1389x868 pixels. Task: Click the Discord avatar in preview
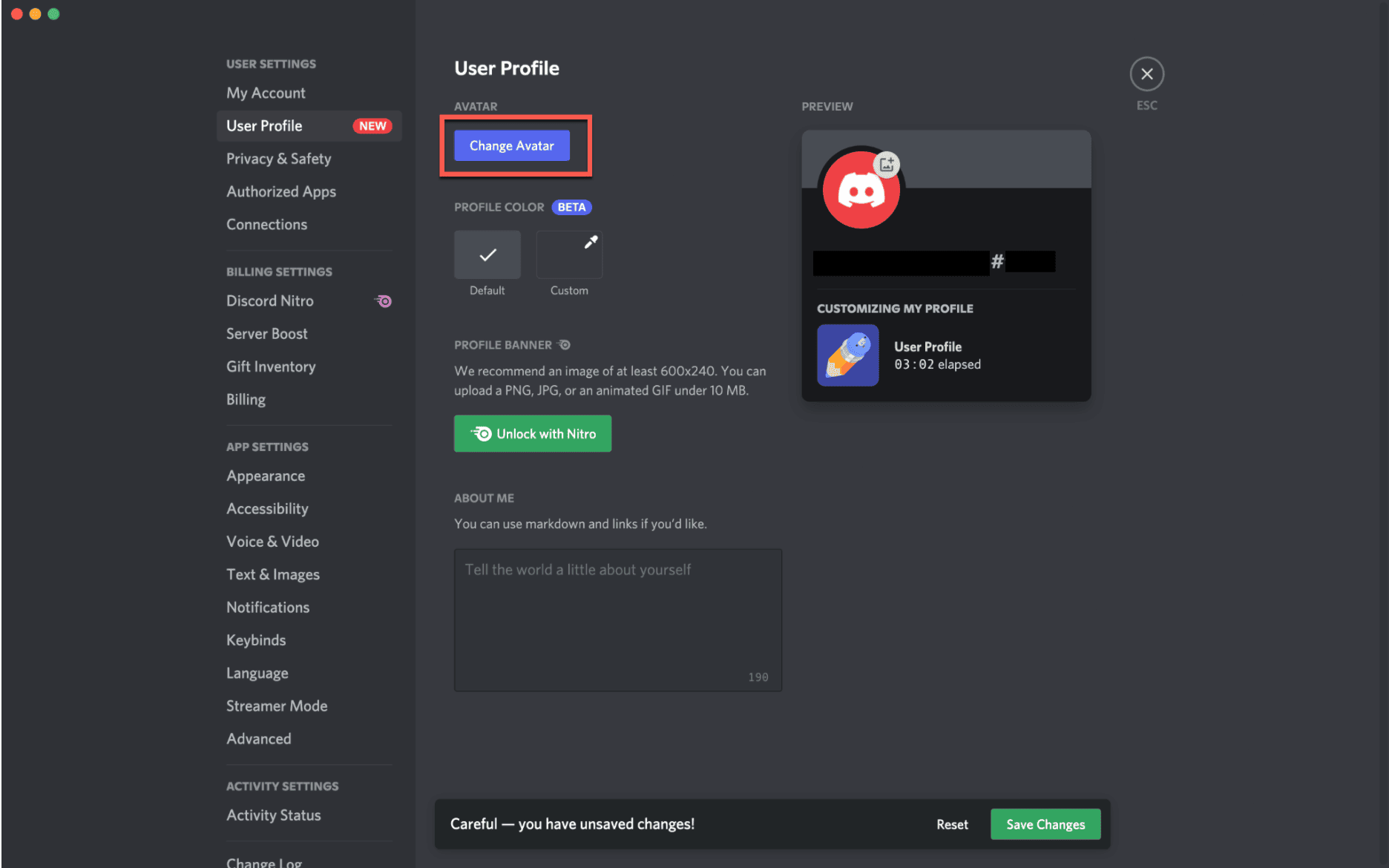[x=861, y=190]
